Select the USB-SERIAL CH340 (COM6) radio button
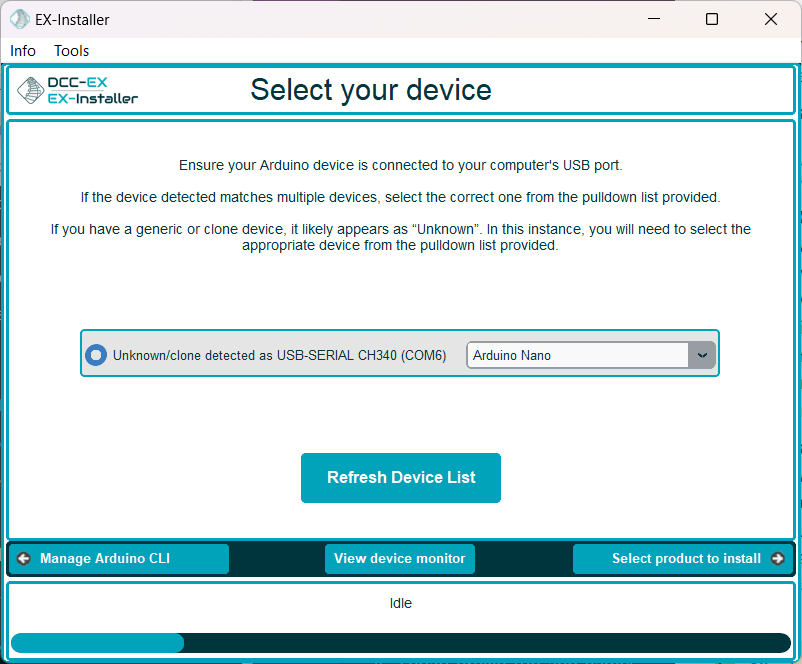The width and height of the screenshot is (802, 664). click(x=96, y=355)
